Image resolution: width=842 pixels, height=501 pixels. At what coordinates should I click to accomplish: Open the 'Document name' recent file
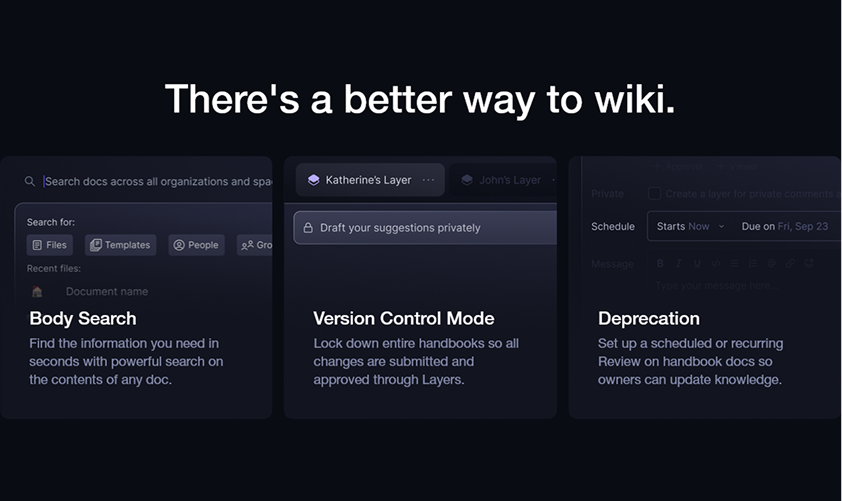pos(107,292)
